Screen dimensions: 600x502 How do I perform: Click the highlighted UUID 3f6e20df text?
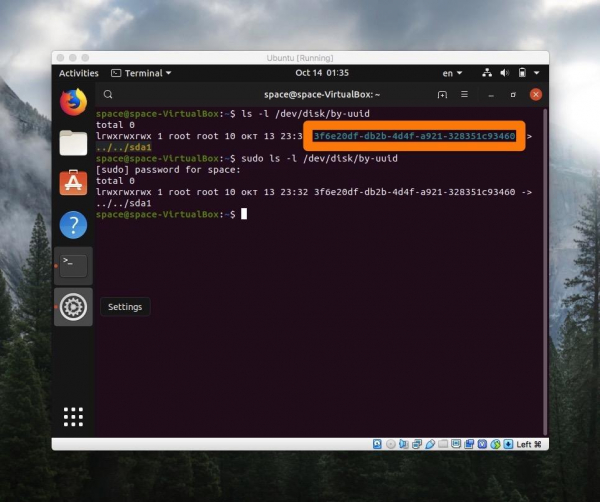point(414,136)
